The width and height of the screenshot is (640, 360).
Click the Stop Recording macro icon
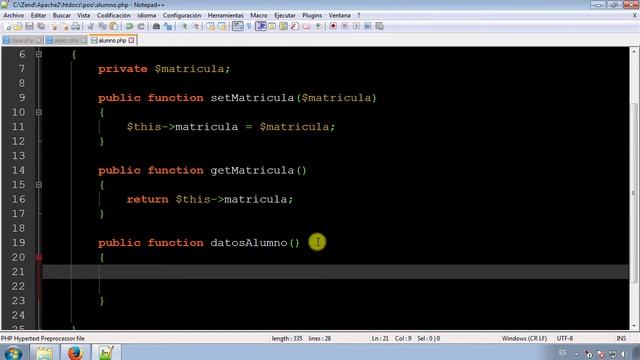click(344, 27)
